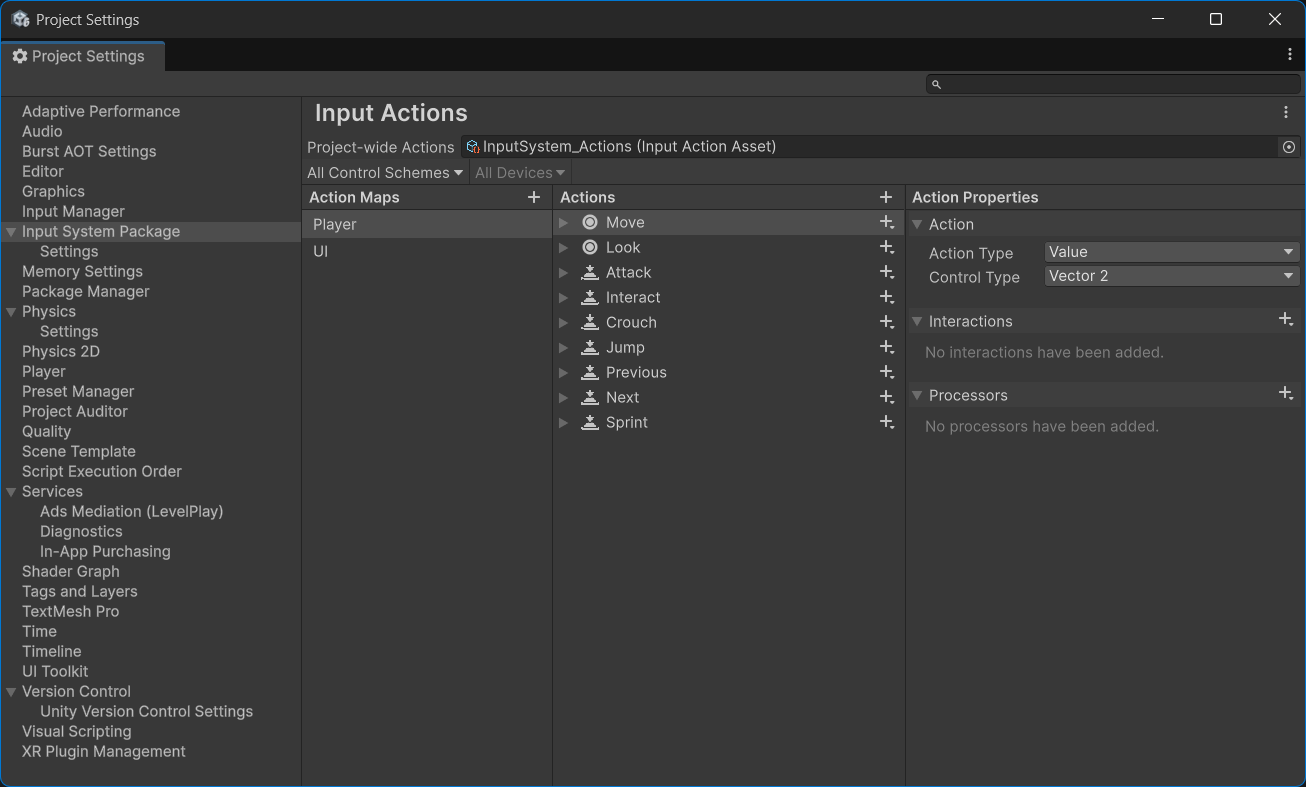Select the Jump action row
The image size is (1306, 787).
tap(729, 348)
